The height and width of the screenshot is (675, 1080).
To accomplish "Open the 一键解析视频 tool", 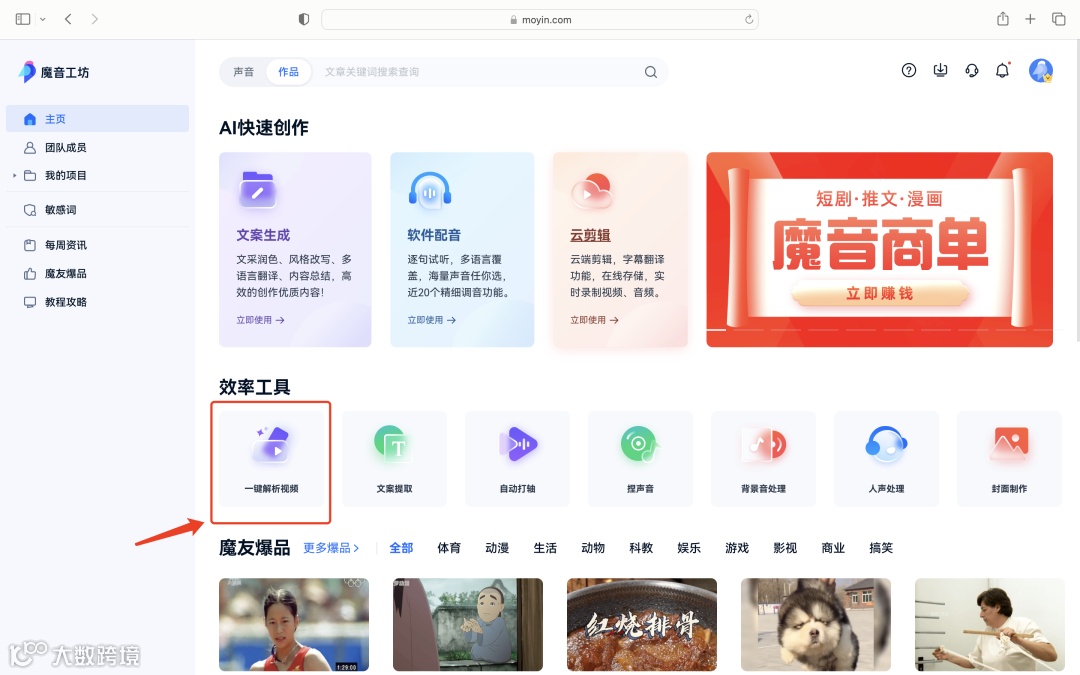I will click(269, 461).
